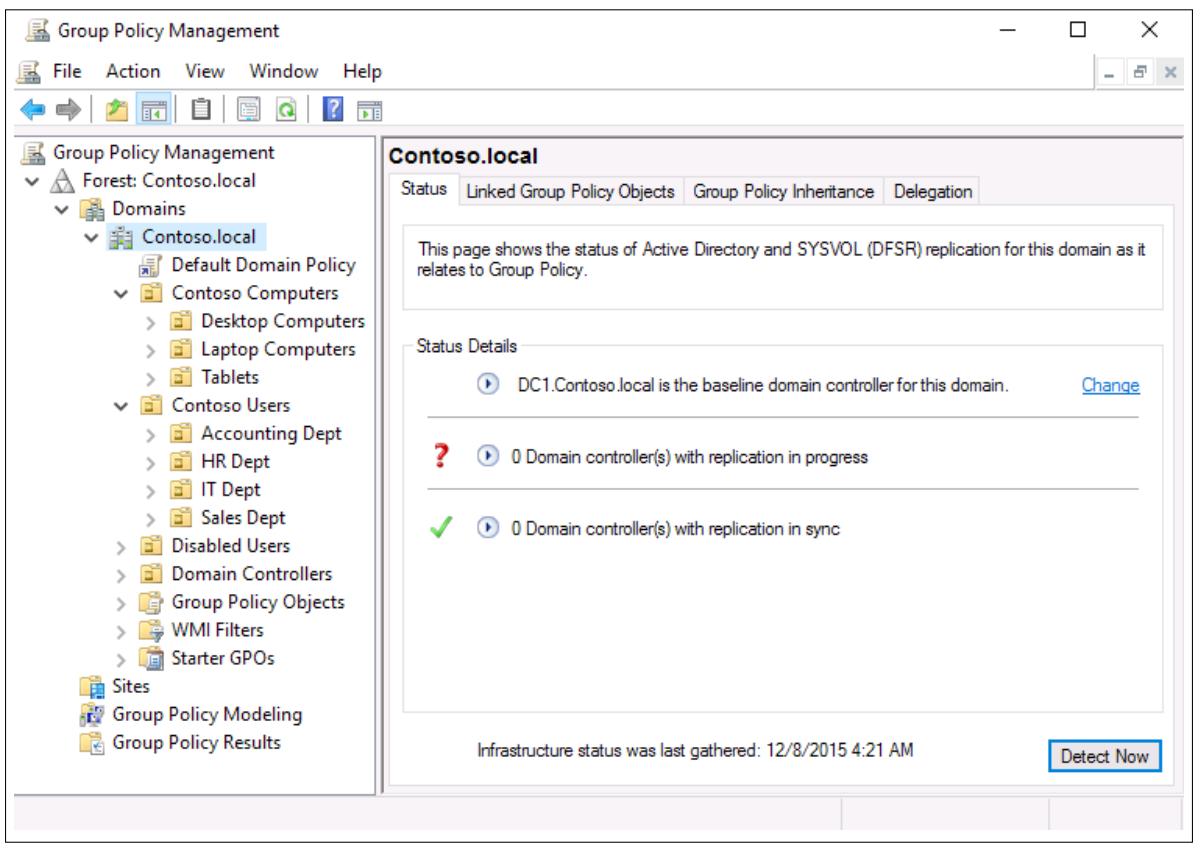Expand the HR Dept OU
The image size is (1201, 849).
tap(149, 462)
